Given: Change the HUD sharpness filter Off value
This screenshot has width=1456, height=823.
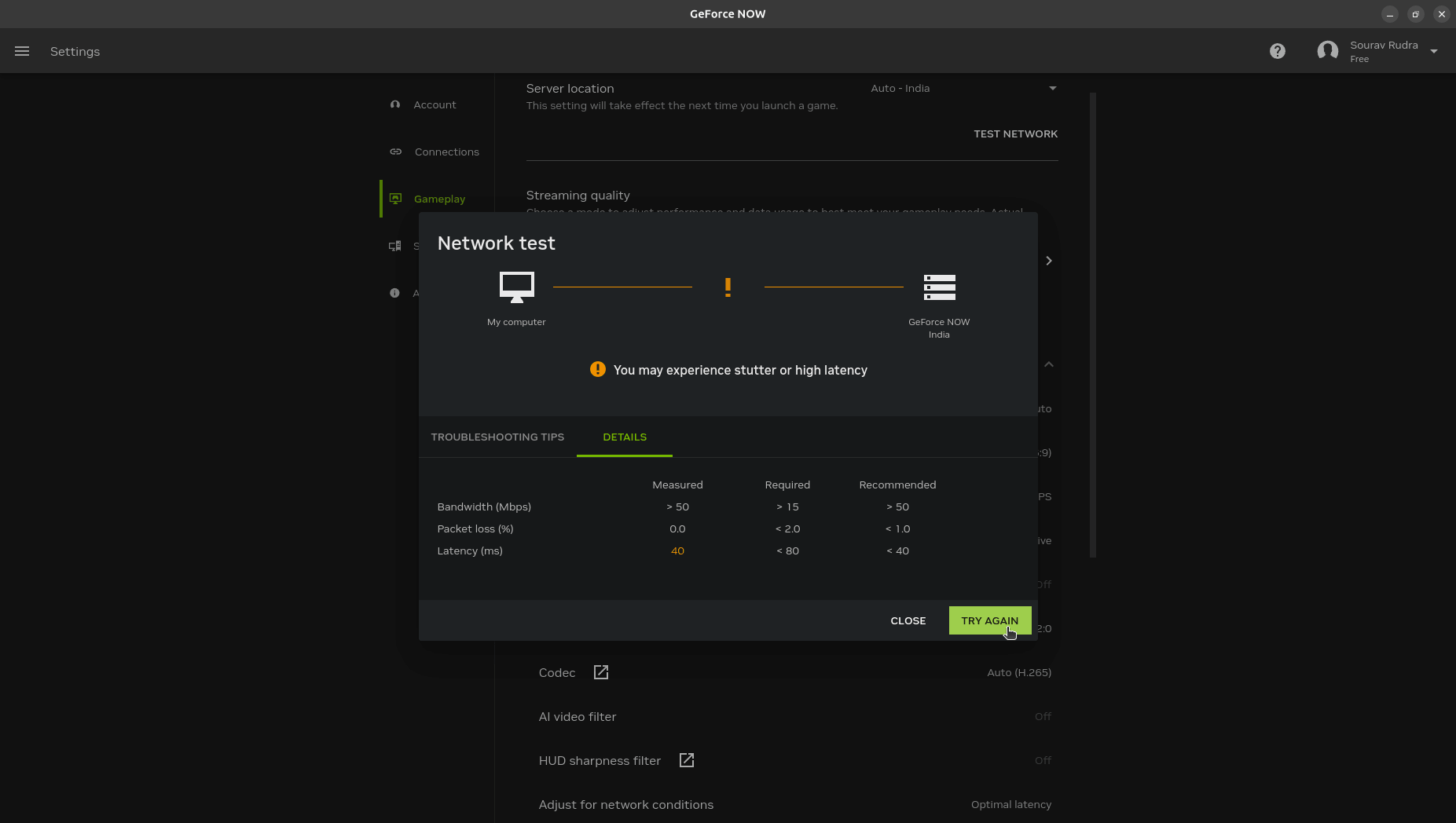Looking at the screenshot, I should (x=1043, y=760).
